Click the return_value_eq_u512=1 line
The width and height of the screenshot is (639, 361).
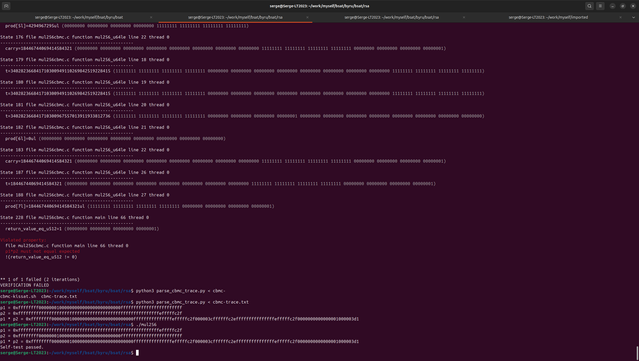pyautogui.click(x=82, y=229)
